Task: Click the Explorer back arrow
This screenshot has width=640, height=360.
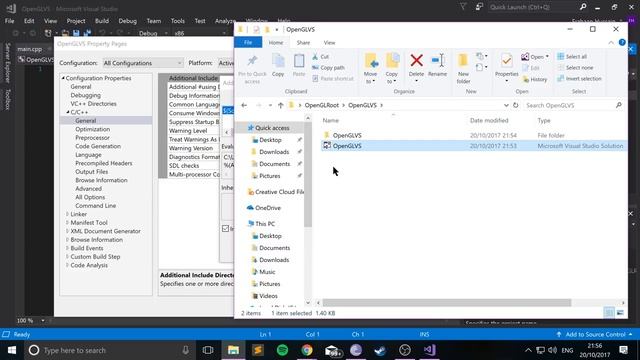Action: pos(244,105)
